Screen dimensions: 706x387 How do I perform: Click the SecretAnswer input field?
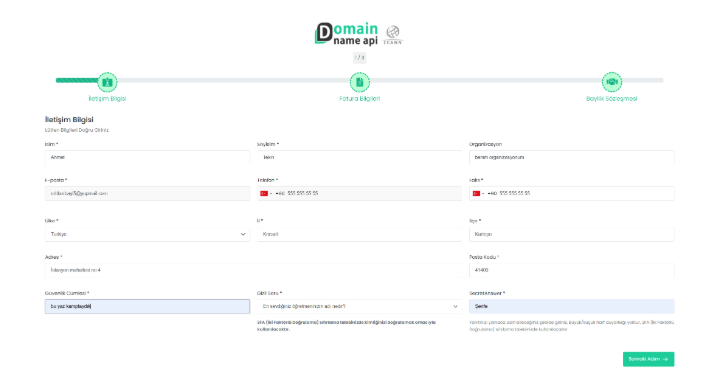coord(572,306)
